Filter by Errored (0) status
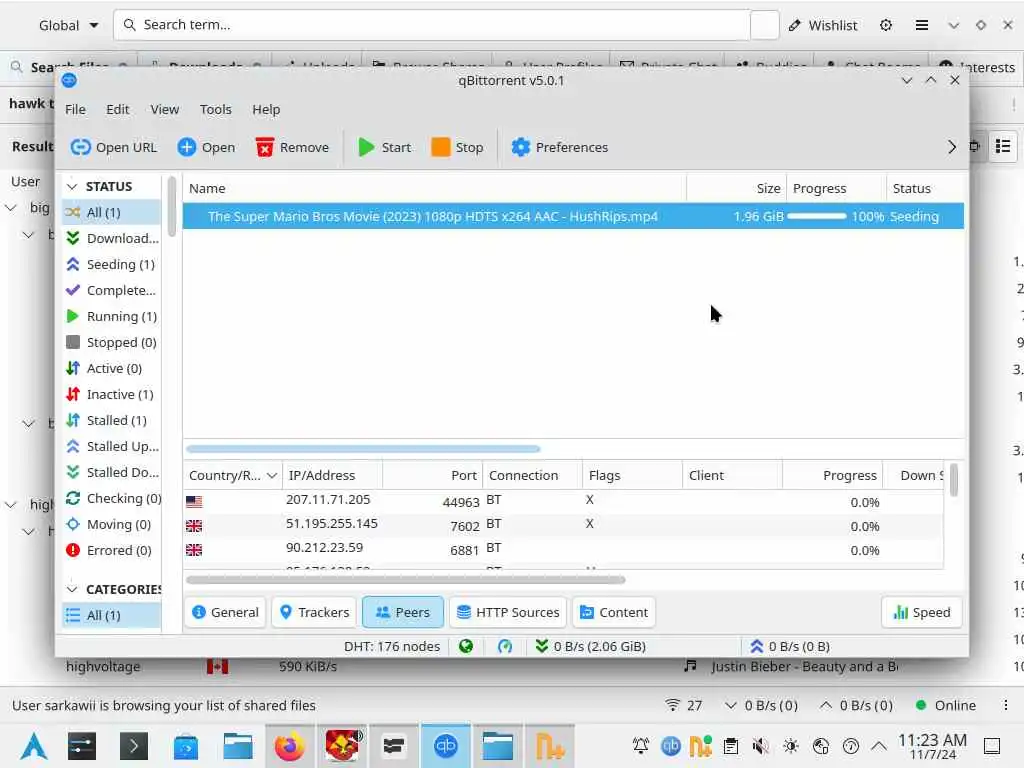This screenshot has height=768, width=1024. point(112,551)
